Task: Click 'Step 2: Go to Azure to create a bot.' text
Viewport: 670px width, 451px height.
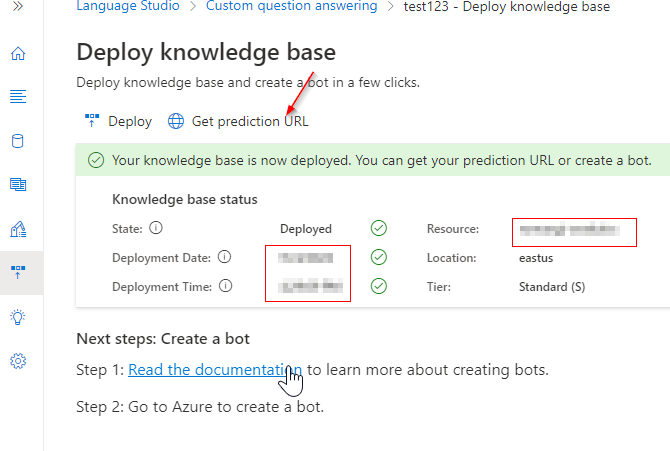Action: (200, 407)
